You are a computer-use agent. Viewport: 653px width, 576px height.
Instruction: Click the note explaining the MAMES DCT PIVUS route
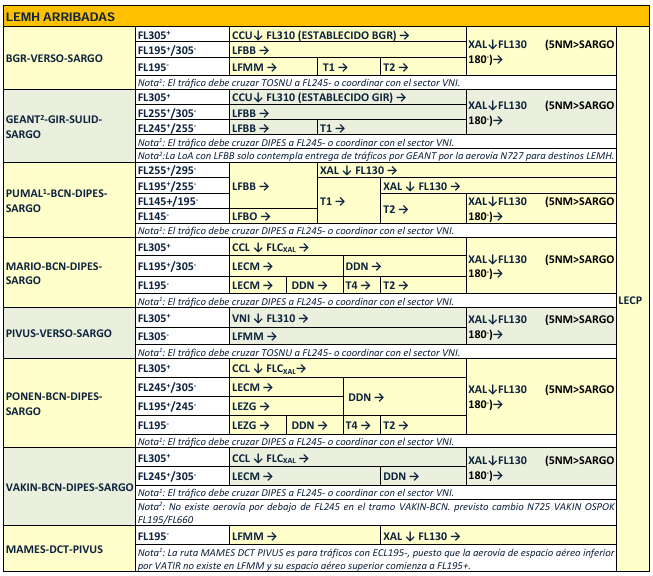coord(376,558)
